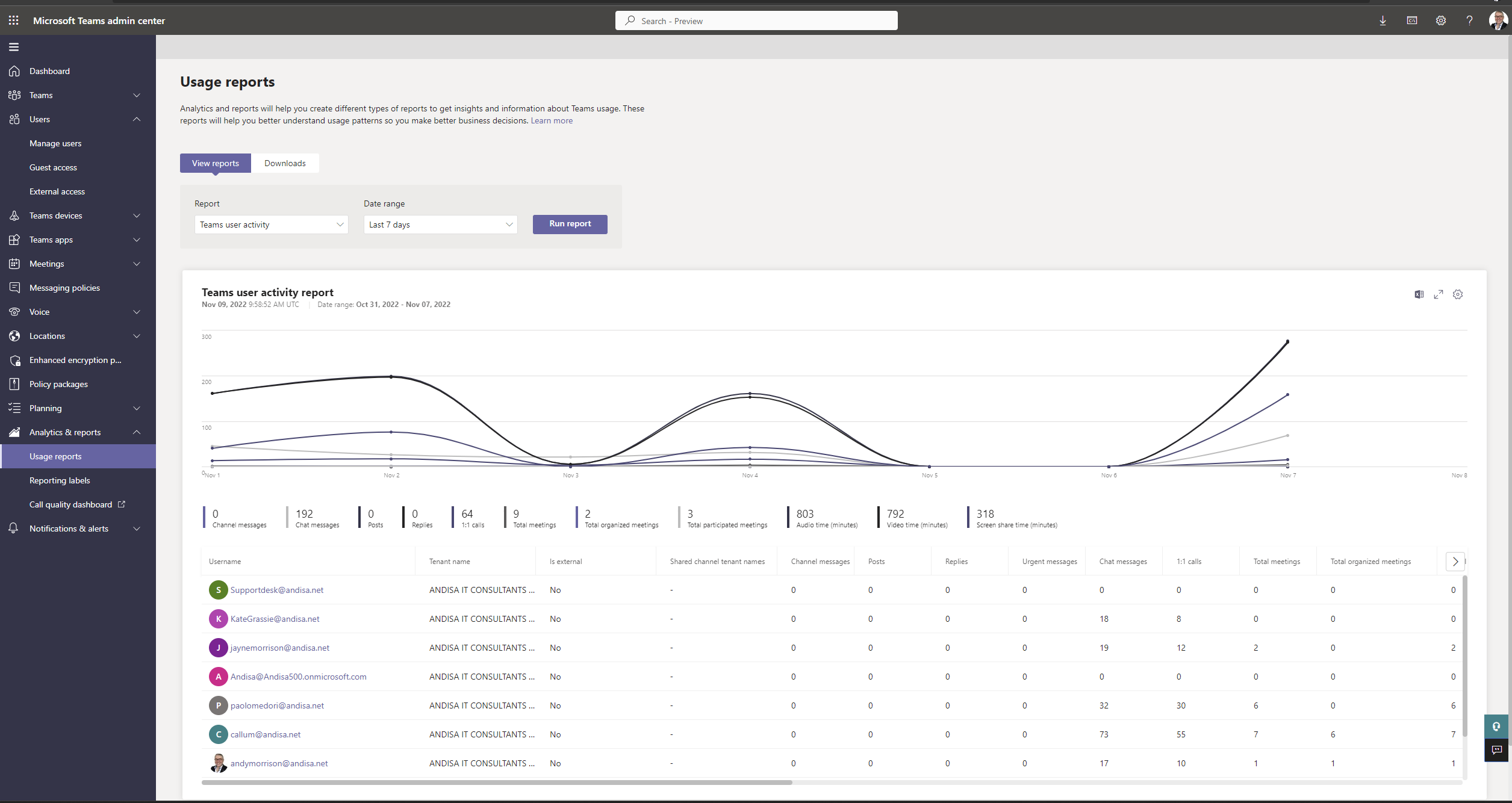
Task: Expand report to full screen icon
Action: tap(1439, 294)
